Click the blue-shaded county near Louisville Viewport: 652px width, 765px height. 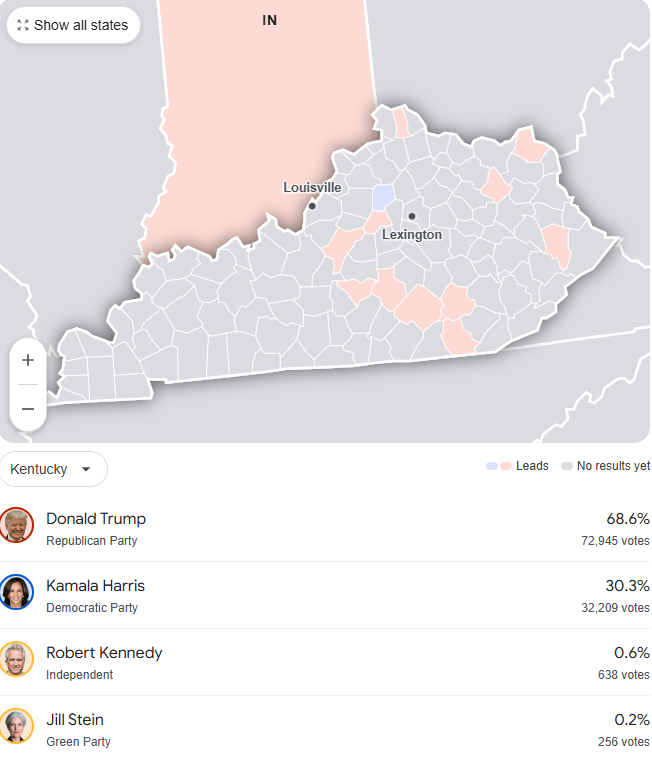384,197
